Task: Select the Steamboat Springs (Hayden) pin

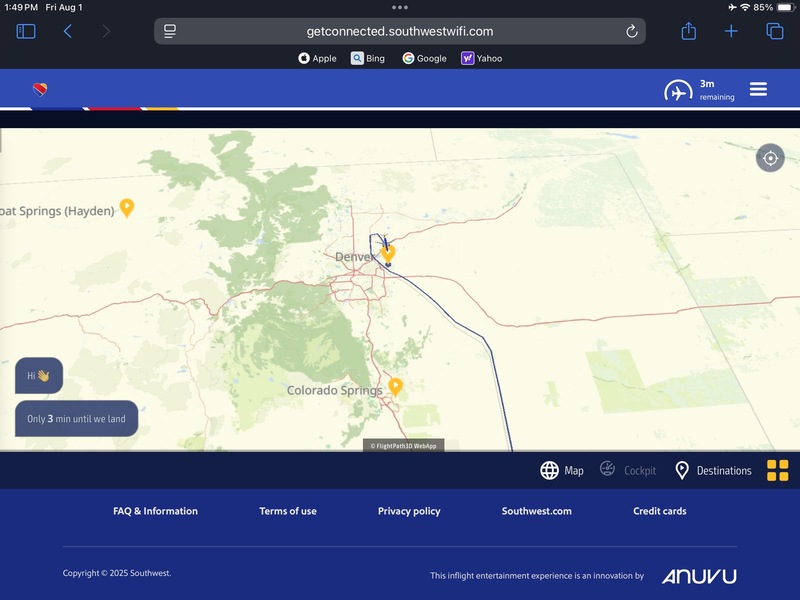Action: (127, 208)
